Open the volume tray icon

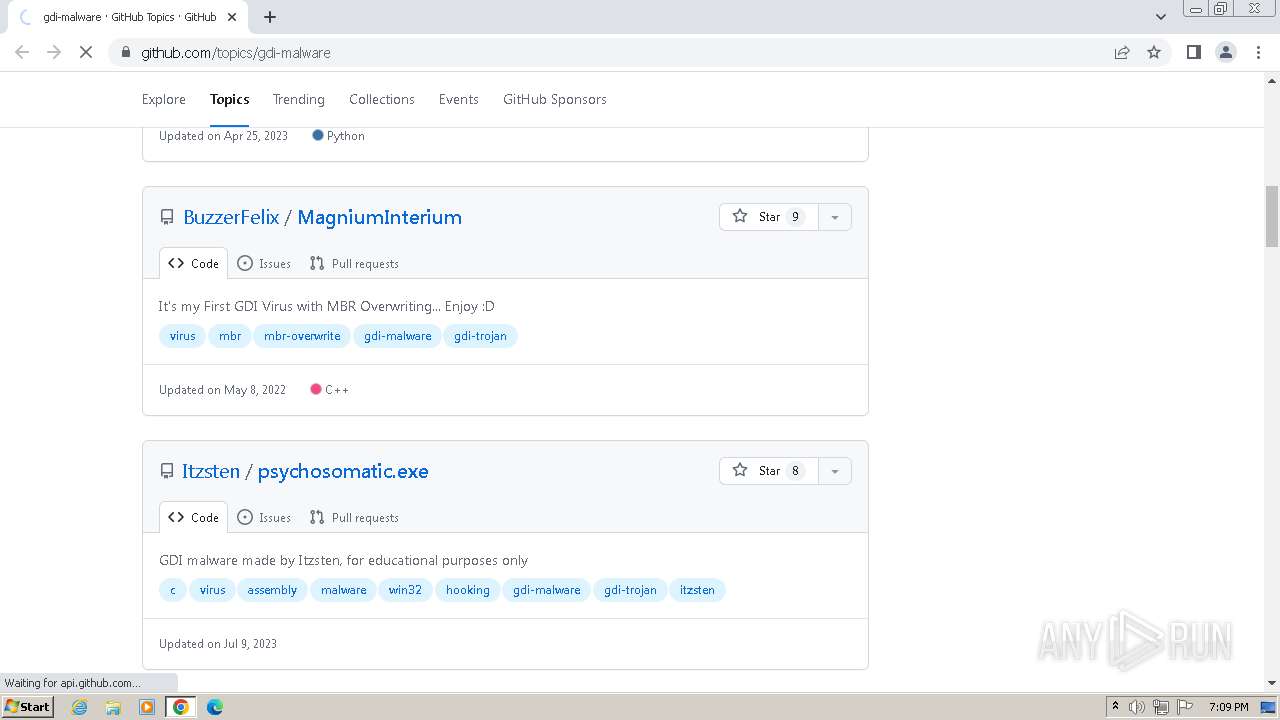click(x=1137, y=707)
